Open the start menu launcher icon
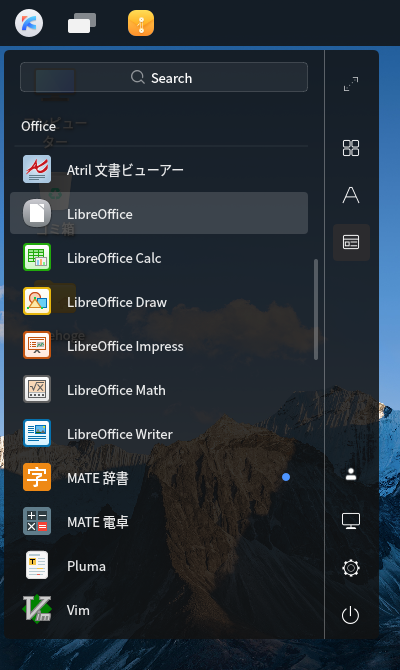Viewport: 400px width, 670px height. [29, 23]
